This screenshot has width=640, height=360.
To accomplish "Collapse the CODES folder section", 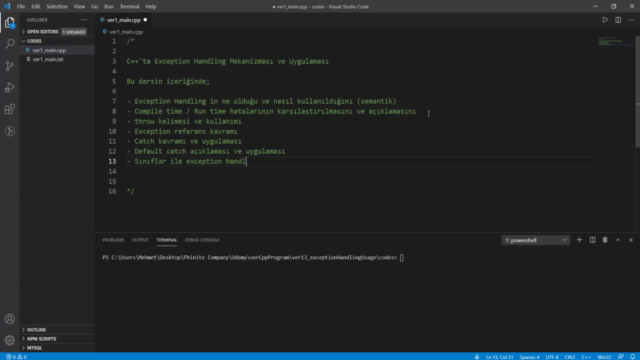I will tap(34, 41).
